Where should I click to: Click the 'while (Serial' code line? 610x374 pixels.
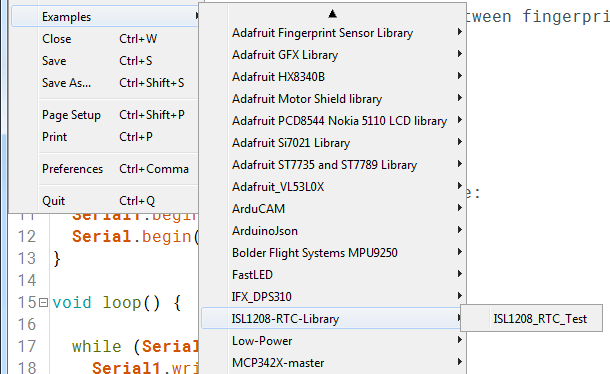[x=135, y=346]
